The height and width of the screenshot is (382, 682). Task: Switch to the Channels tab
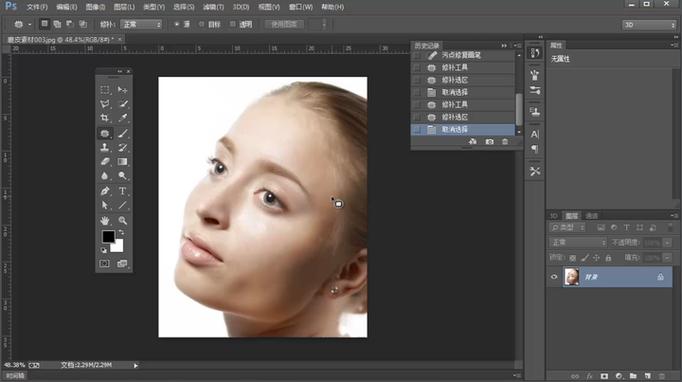click(x=592, y=216)
